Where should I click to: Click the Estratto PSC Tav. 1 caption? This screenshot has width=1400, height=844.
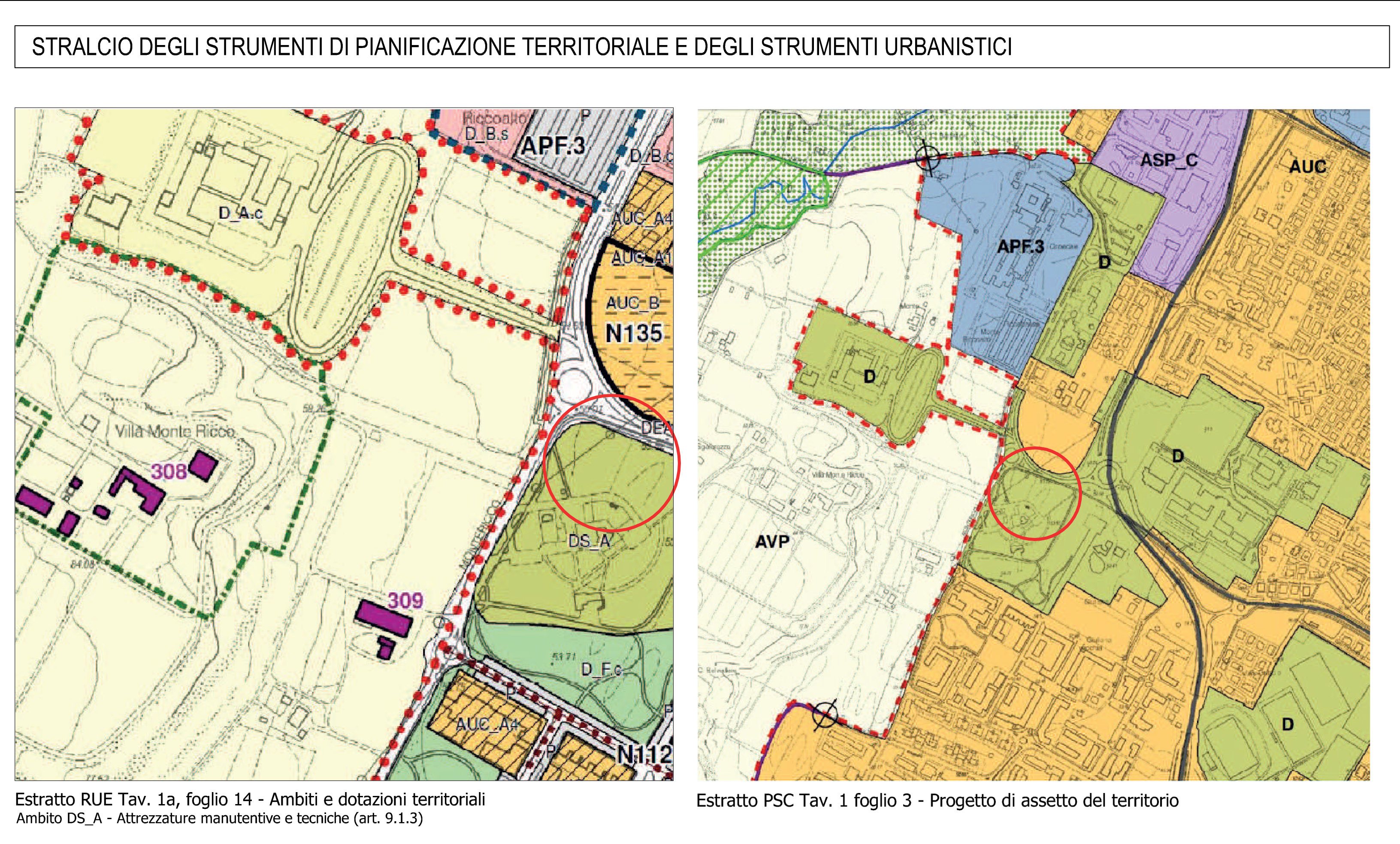pyautogui.click(x=937, y=800)
